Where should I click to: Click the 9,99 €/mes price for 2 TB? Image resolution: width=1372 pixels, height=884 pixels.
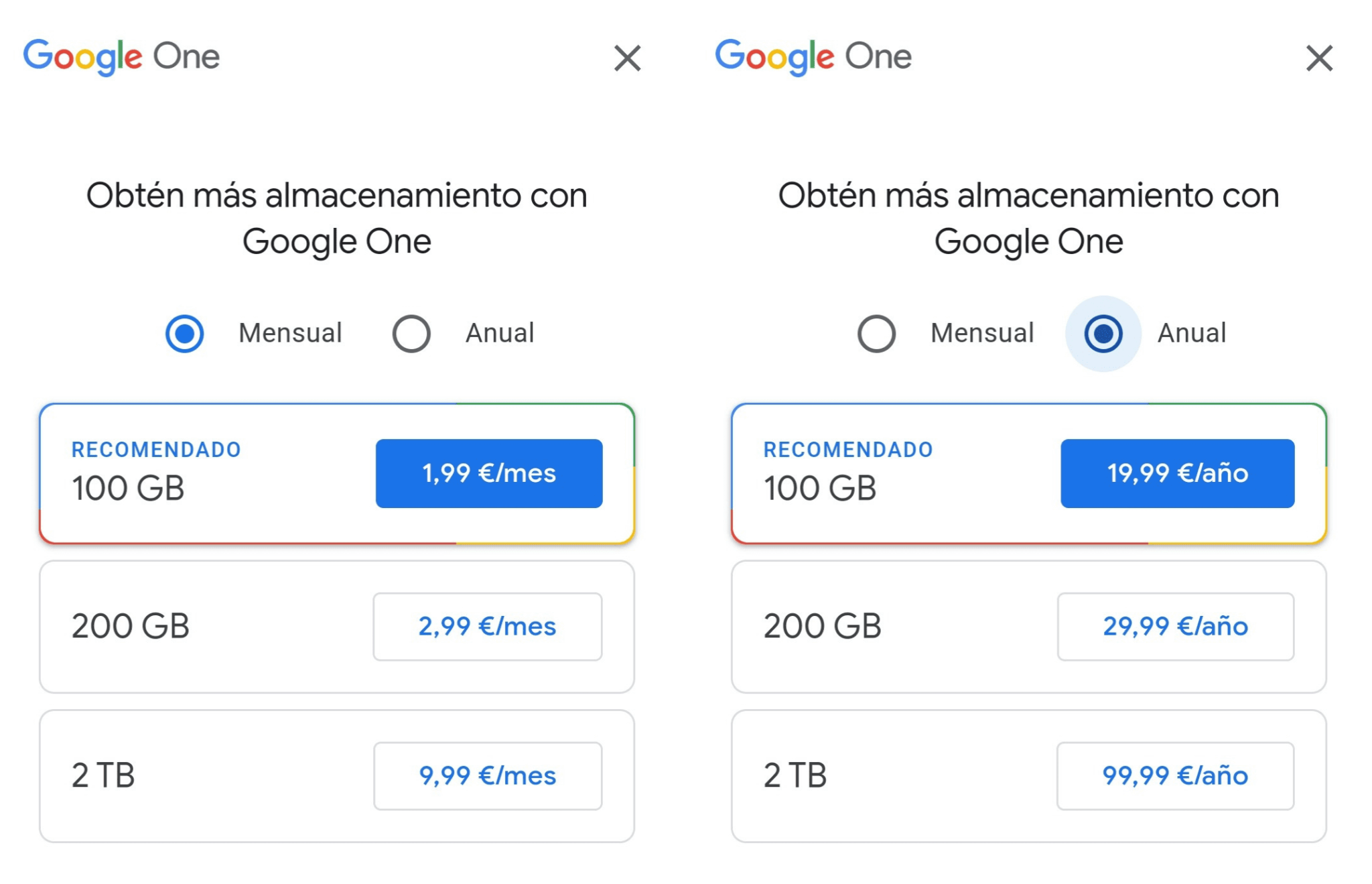pyautogui.click(x=487, y=775)
